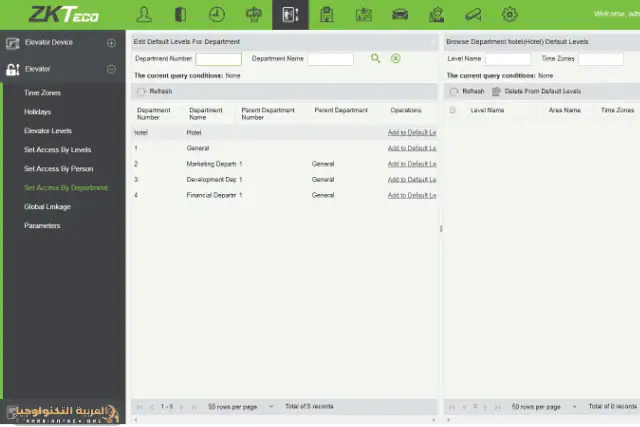Click the Department Name input field
The image size is (640, 427).
pyautogui.click(x=331, y=59)
